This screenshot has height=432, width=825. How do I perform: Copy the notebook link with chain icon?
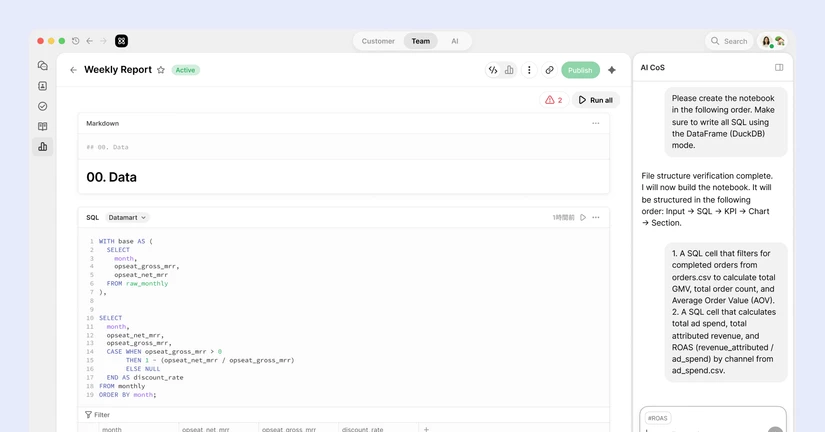[549, 70]
